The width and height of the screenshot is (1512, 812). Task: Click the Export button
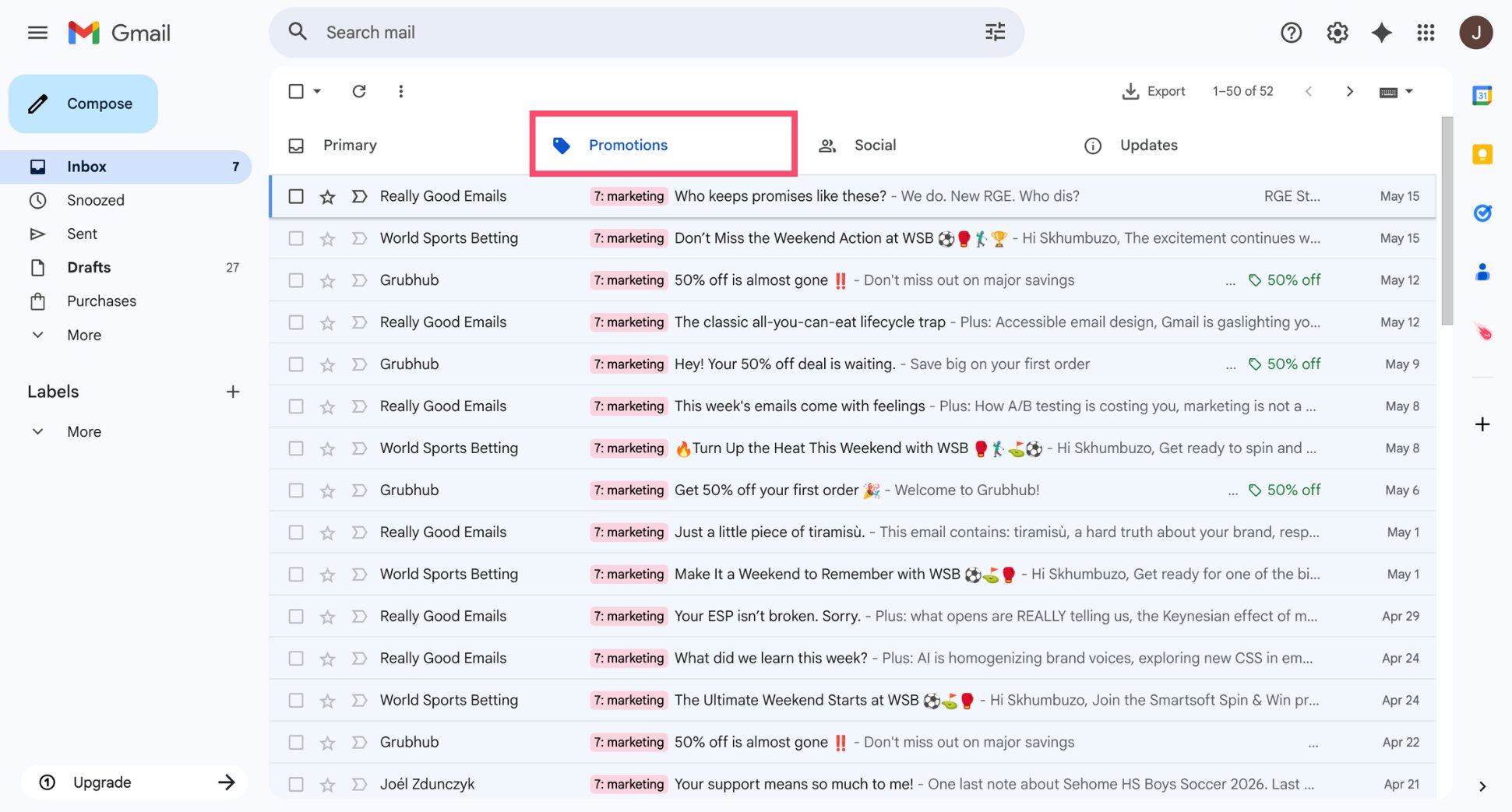pos(1153,91)
